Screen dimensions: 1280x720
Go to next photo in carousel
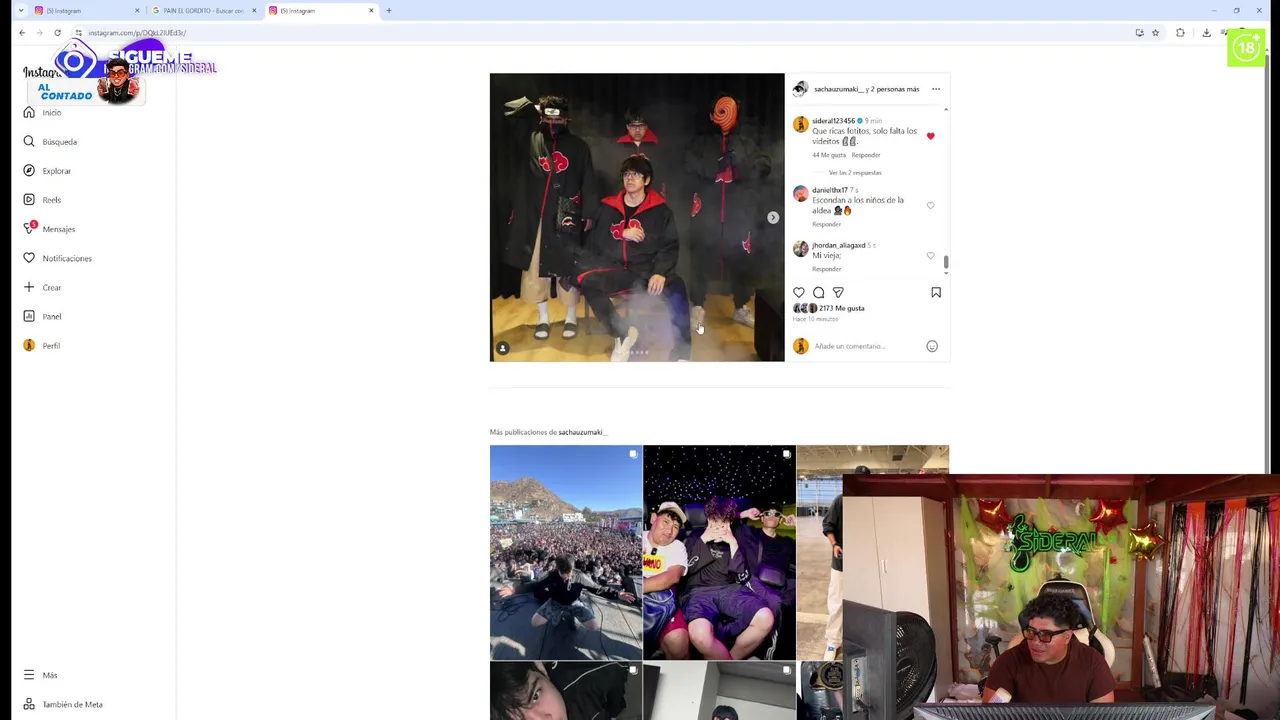(772, 217)
